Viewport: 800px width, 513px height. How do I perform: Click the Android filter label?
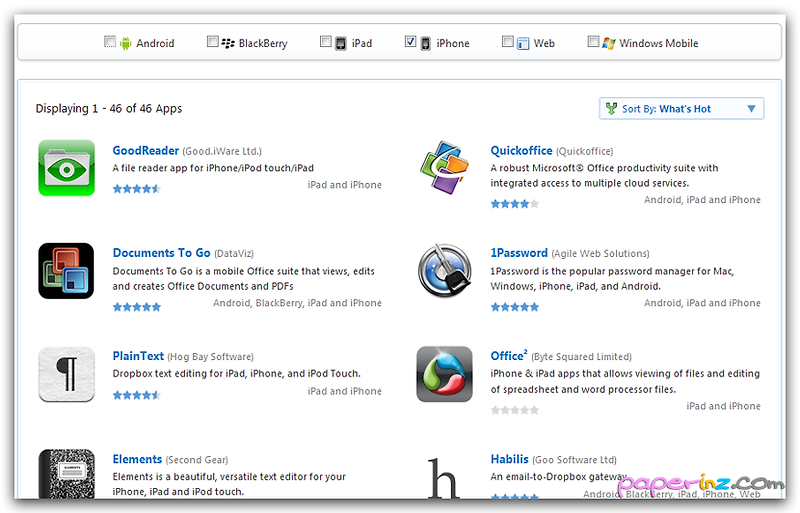click(155, 43)
